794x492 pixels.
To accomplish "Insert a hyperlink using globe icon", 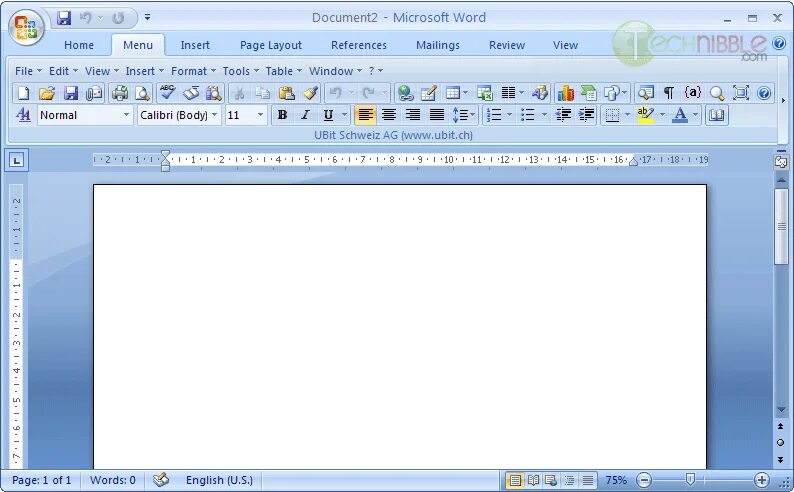I will (x=405, y=93).
